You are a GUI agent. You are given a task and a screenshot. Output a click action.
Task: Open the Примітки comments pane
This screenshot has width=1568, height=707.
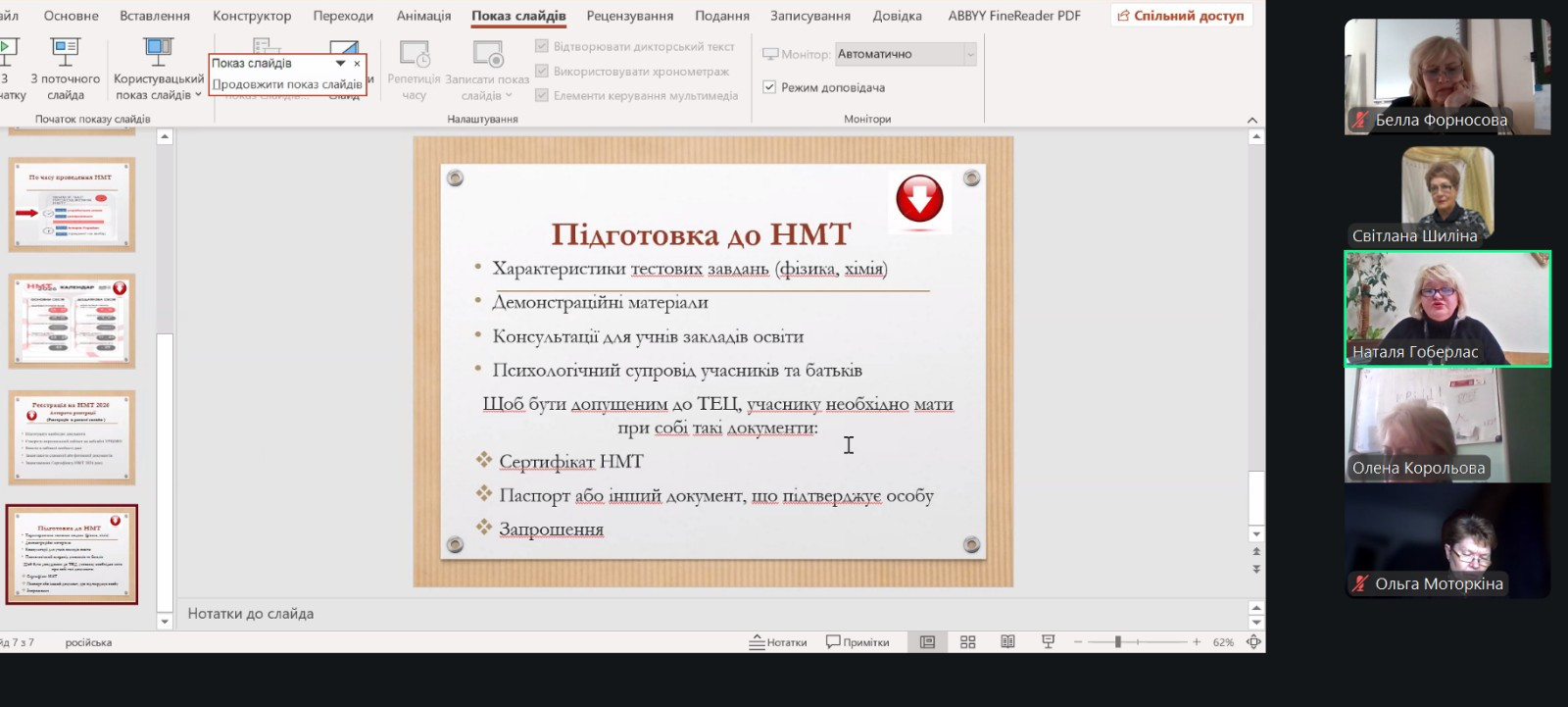point(857,642)
